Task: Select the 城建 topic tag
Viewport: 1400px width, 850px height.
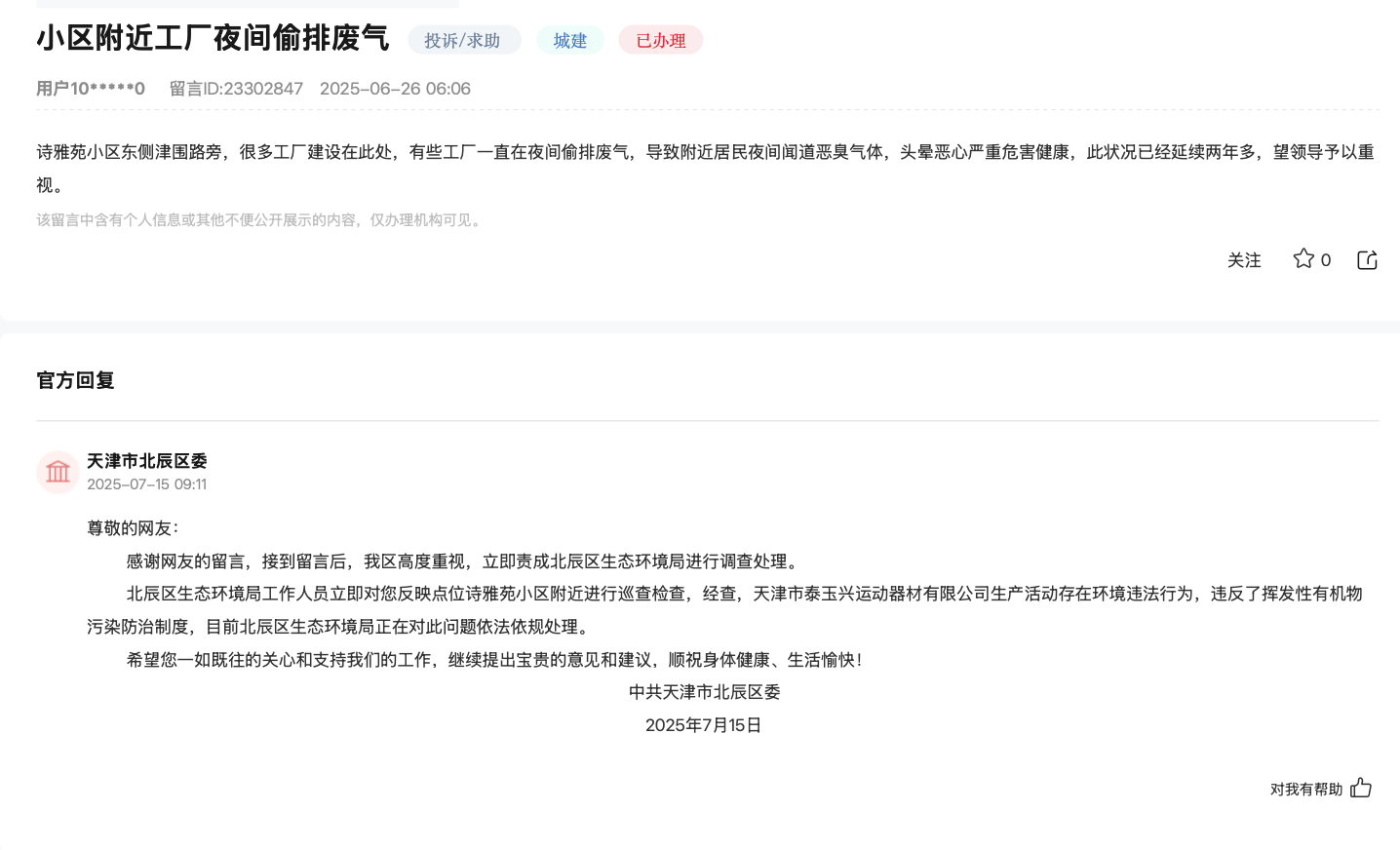Action: tap(569, 40)
